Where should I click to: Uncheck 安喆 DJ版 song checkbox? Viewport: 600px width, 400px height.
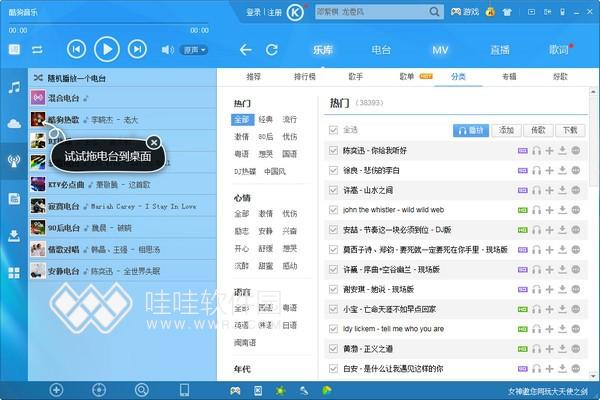tap(333, 230)
